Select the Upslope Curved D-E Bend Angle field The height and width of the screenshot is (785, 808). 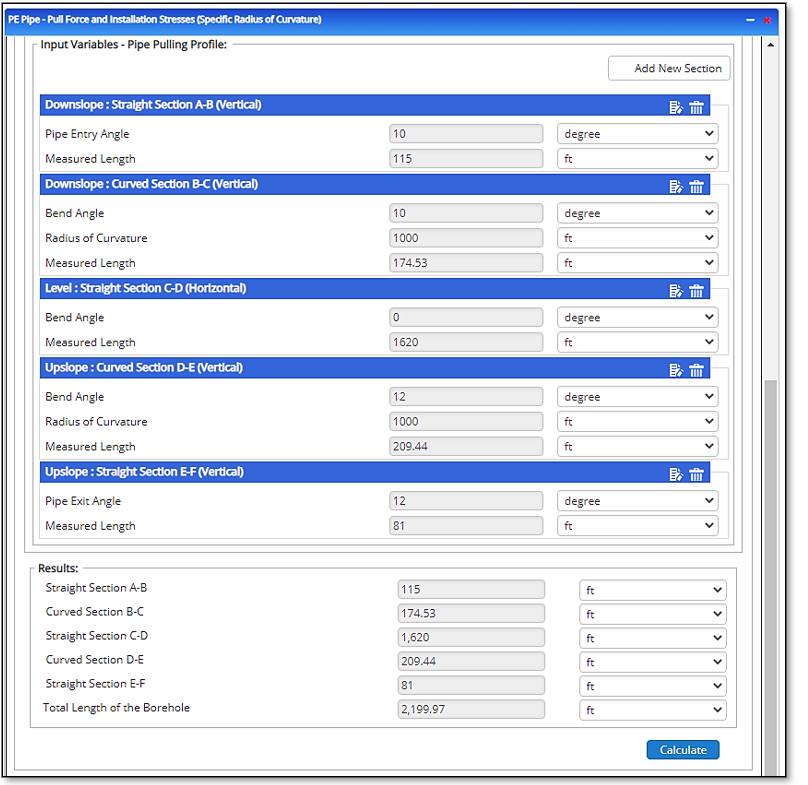point(466,397)
